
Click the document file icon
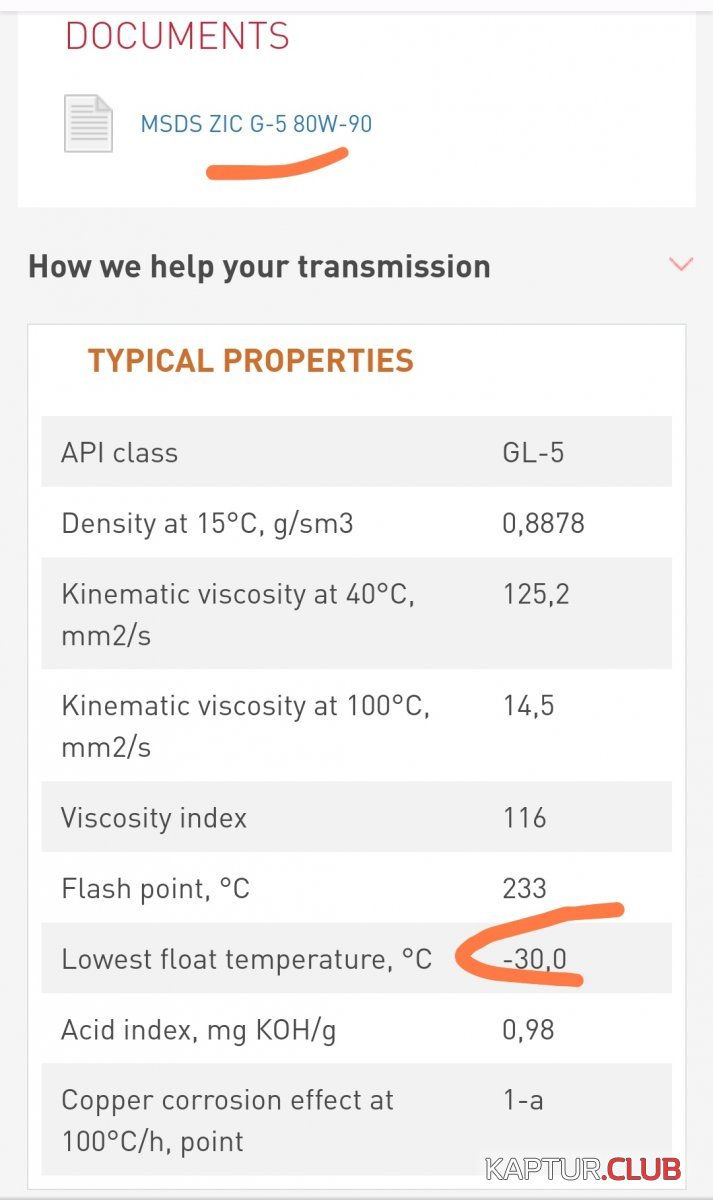(88, 124)
